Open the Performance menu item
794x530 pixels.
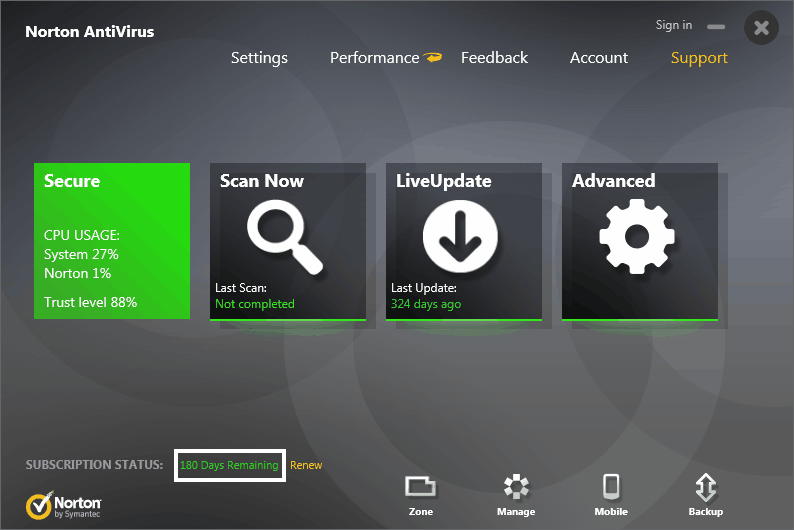point(375,58)
